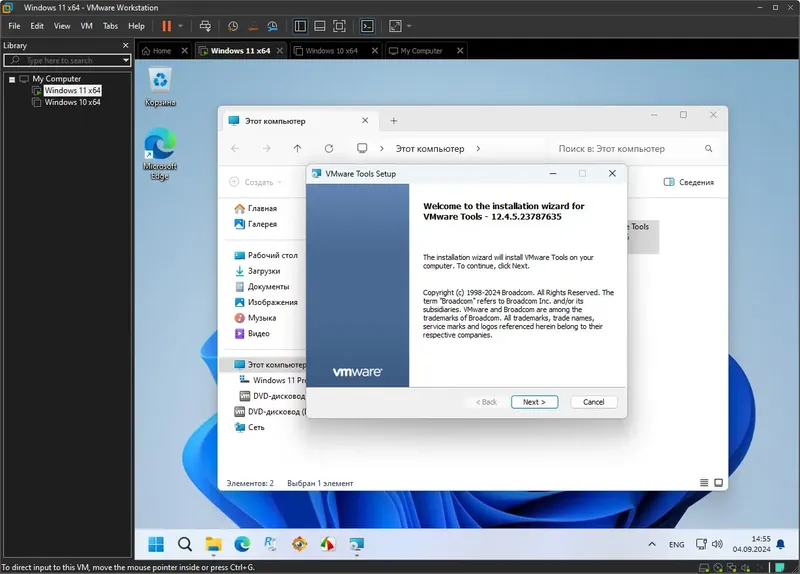Click the refresh icon in Explorer
800x574 pixels.
[329, 148]
